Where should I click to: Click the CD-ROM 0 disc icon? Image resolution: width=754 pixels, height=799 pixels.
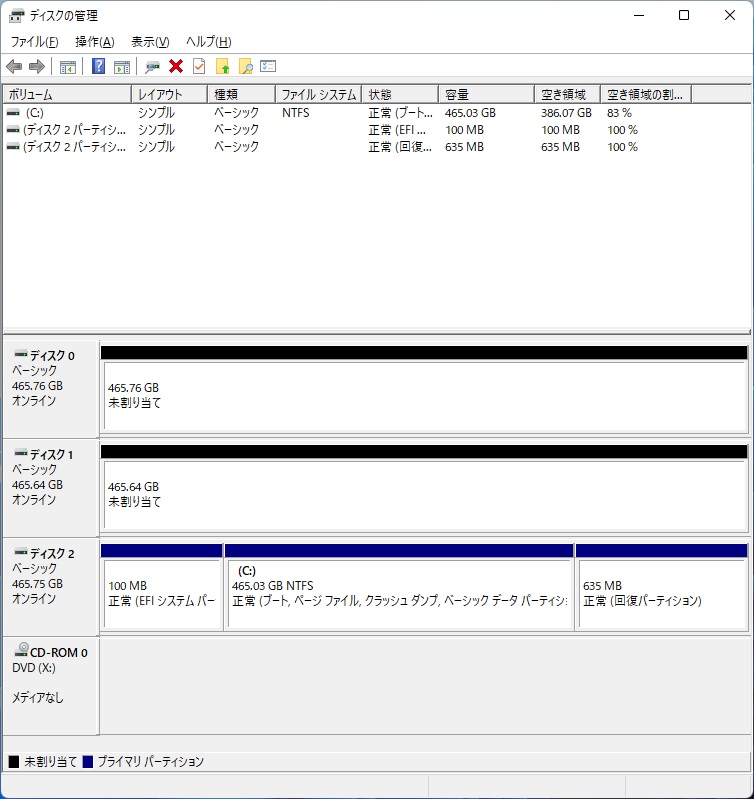21,649
